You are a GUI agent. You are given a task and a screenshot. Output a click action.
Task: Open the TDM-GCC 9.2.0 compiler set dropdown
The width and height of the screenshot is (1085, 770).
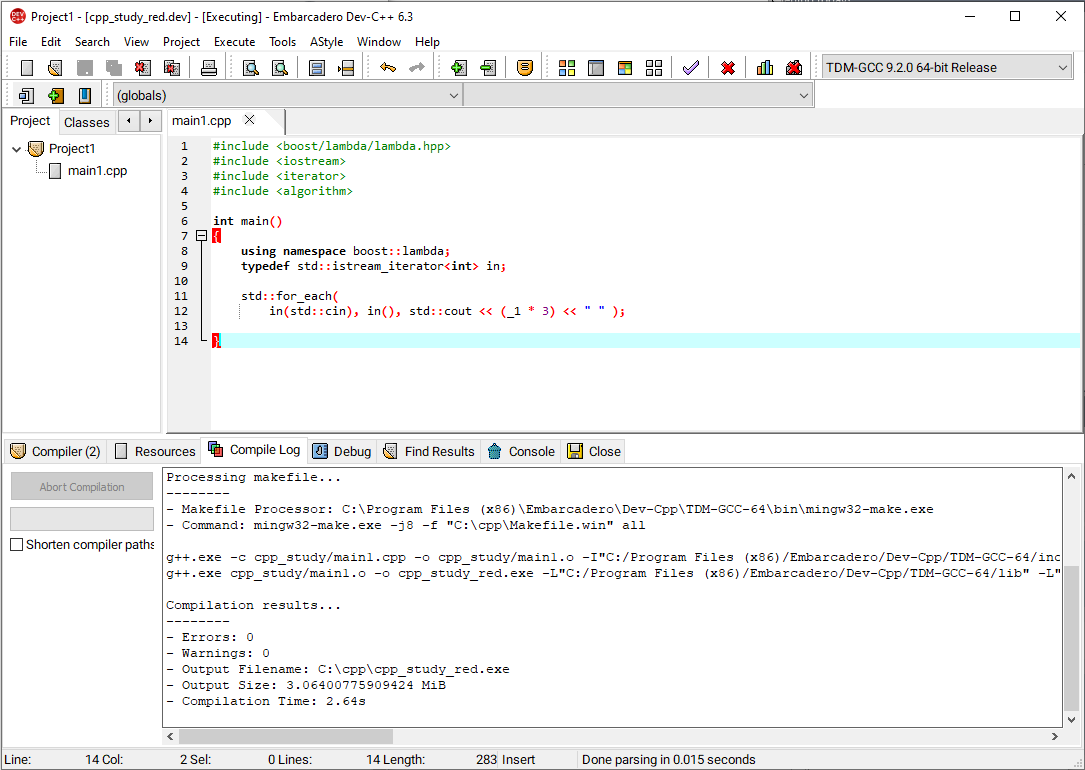coord(947,68)
